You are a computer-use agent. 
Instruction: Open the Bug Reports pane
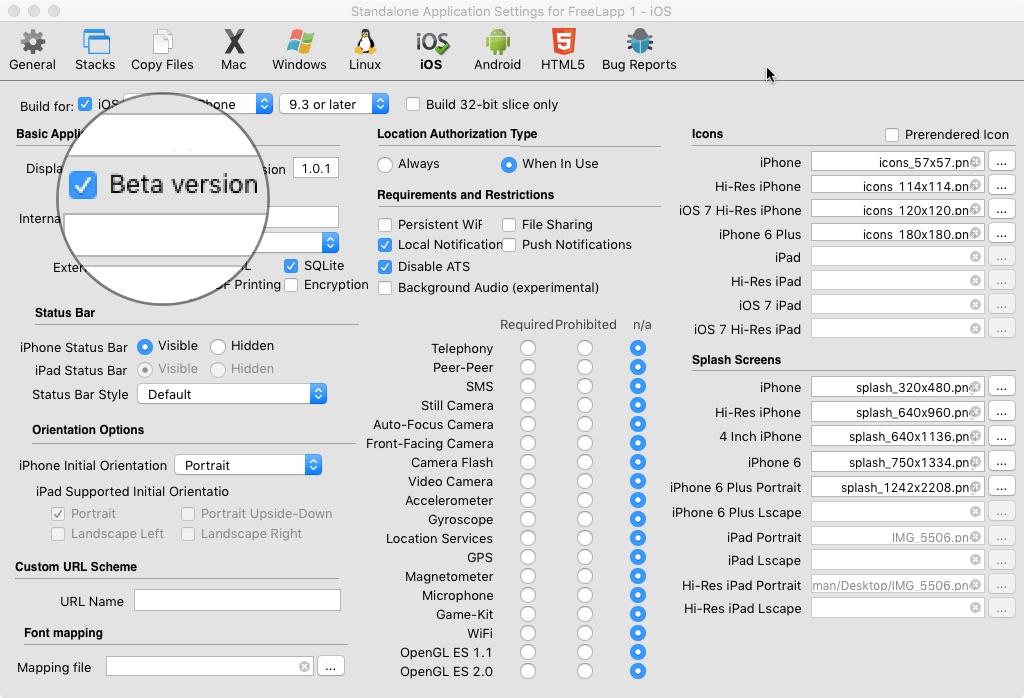(639, 50)
